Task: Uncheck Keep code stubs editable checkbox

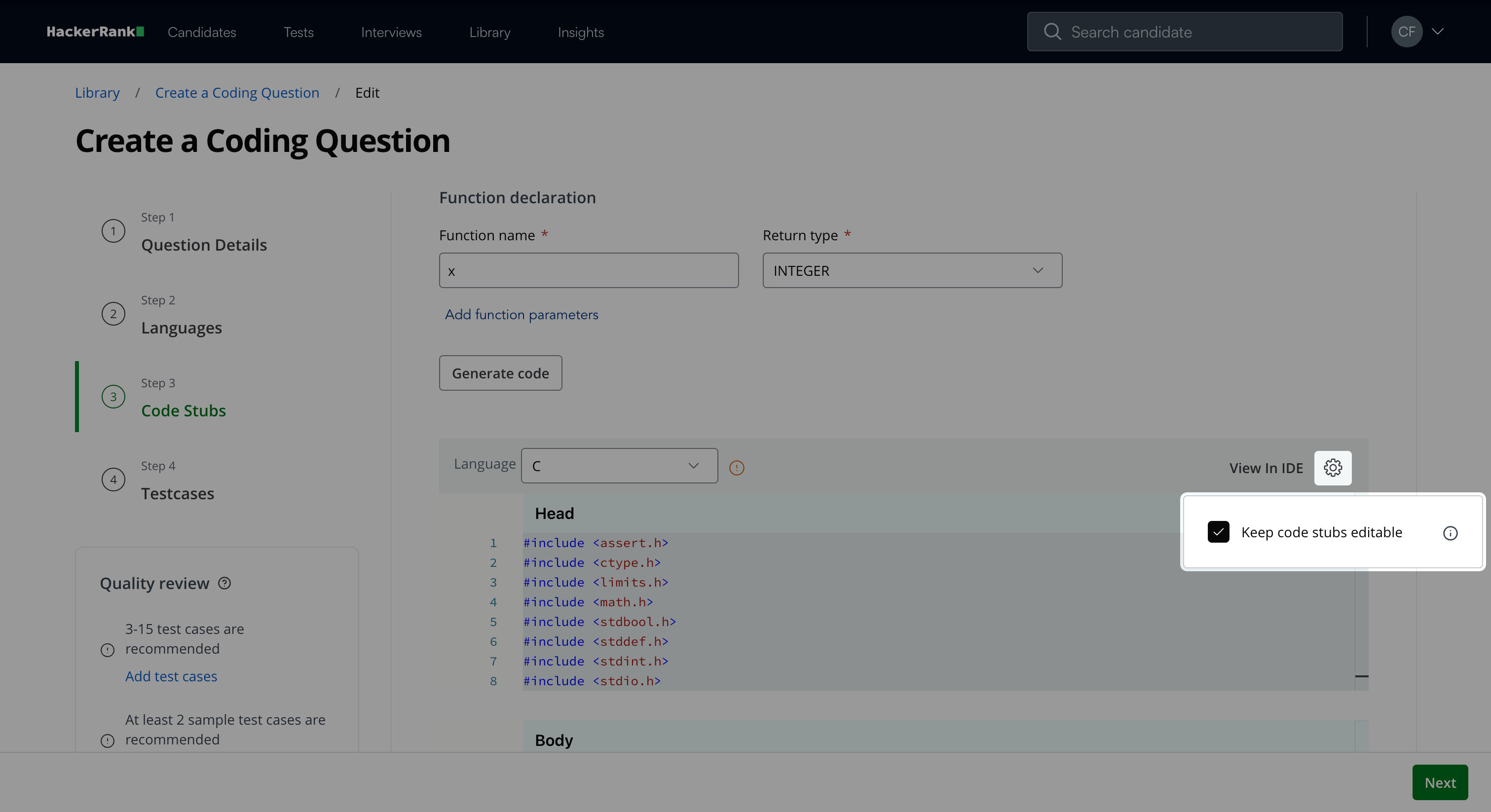Action: [x=1218, y=532]
